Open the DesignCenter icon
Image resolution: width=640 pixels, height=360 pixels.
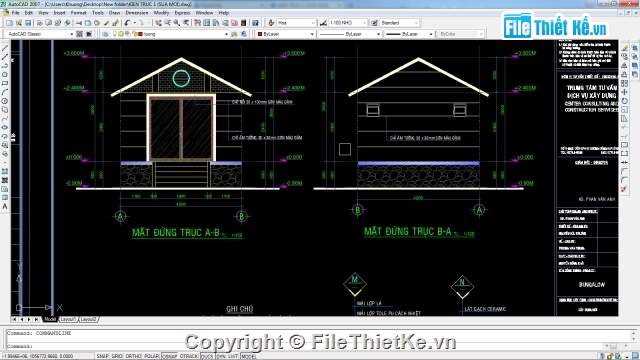click(207, 23)
